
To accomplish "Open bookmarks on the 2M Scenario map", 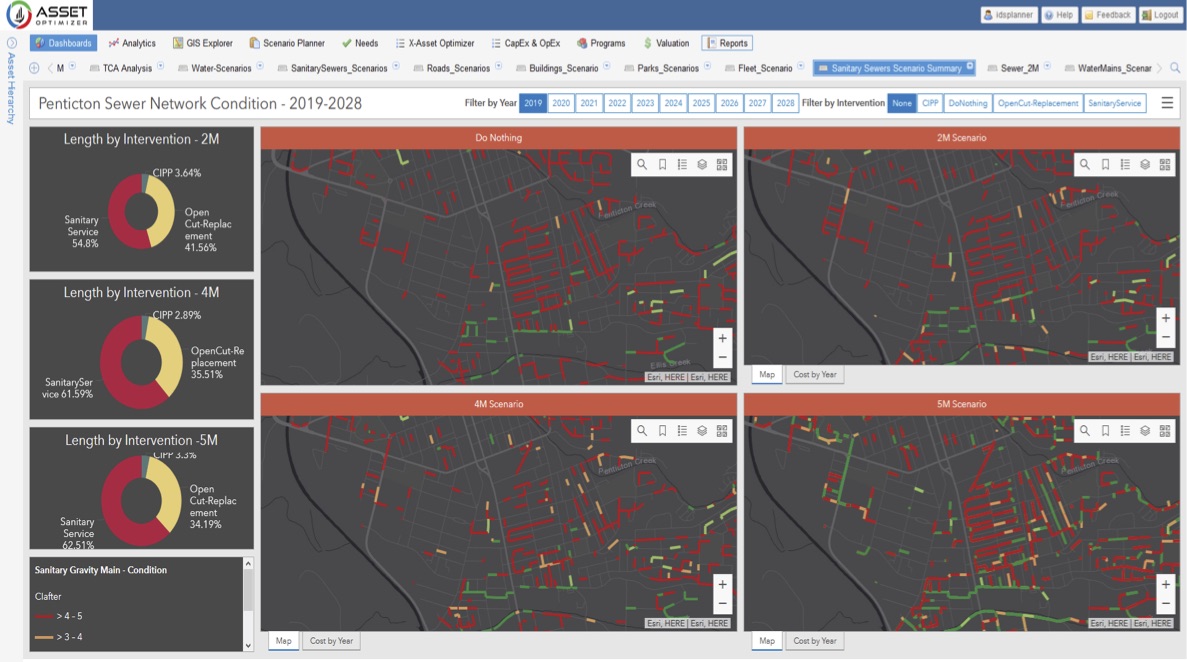I will pos(1105,165).
